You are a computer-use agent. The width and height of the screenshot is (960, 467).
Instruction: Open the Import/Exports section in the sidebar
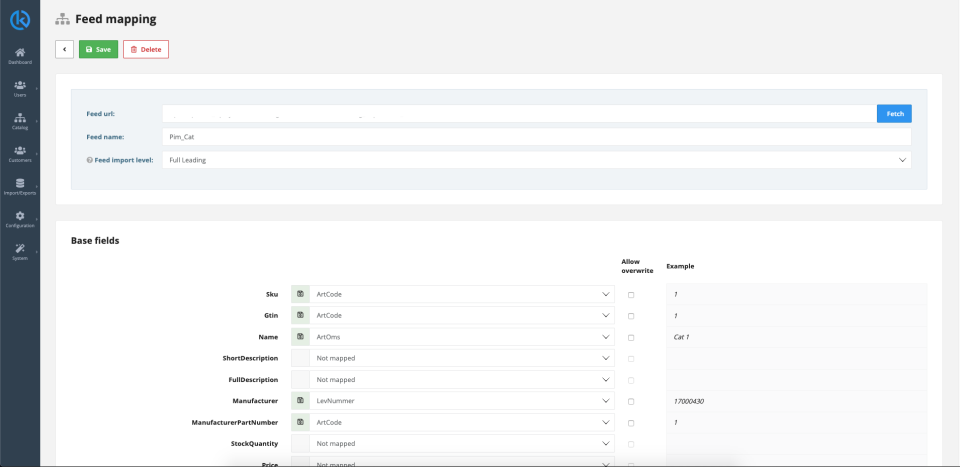20,187
